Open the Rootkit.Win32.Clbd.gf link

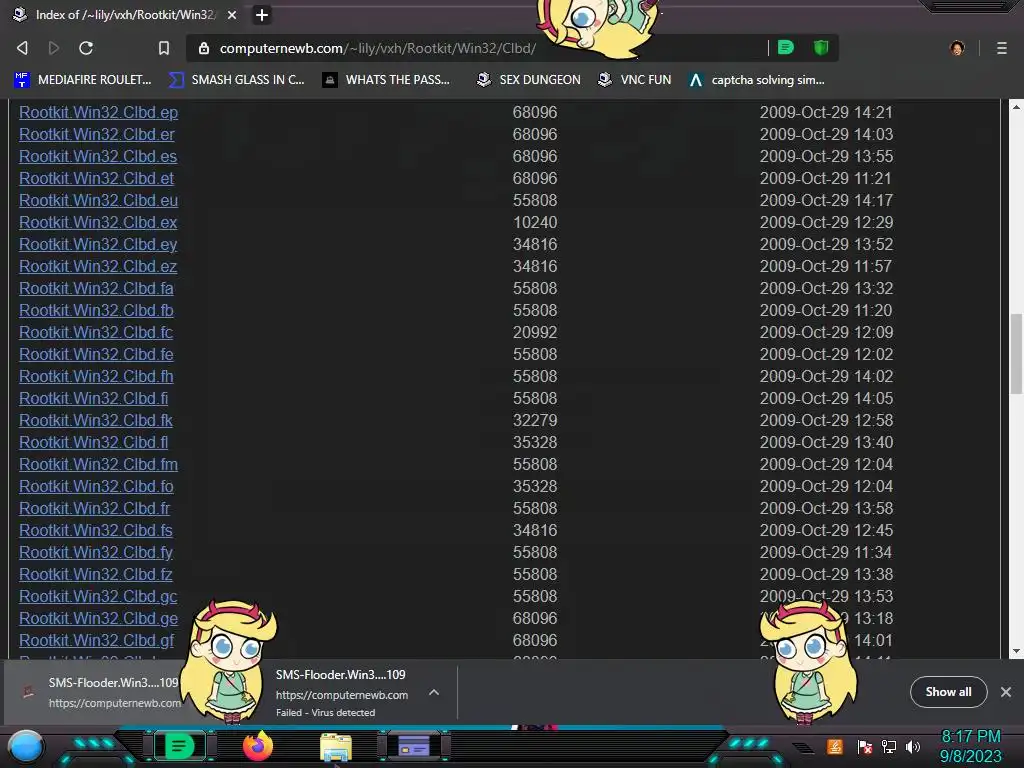tap(96, 641)
